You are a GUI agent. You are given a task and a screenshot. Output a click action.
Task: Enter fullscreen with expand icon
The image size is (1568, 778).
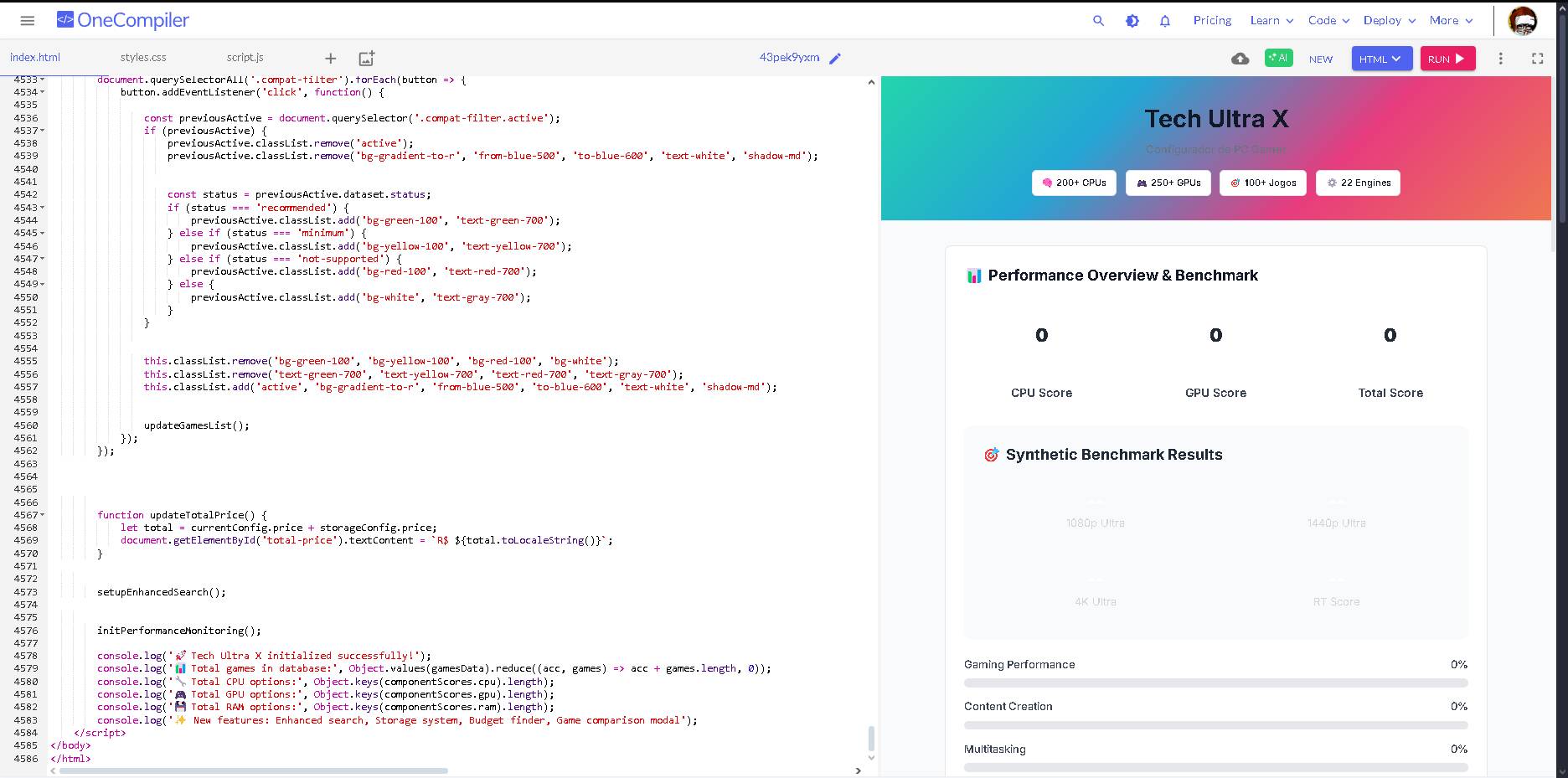point(1537,59)
